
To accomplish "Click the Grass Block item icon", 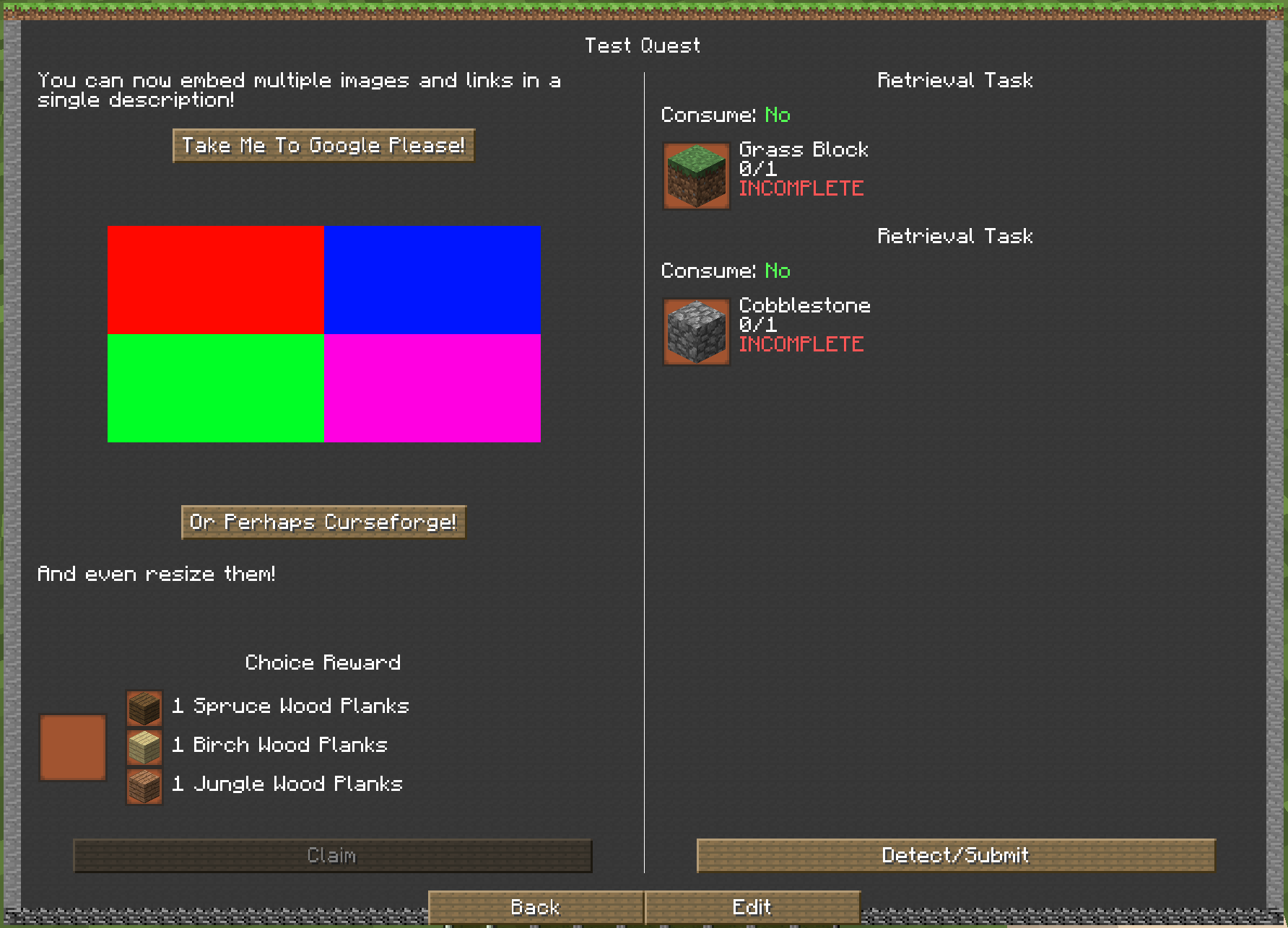I will [696, 176].
